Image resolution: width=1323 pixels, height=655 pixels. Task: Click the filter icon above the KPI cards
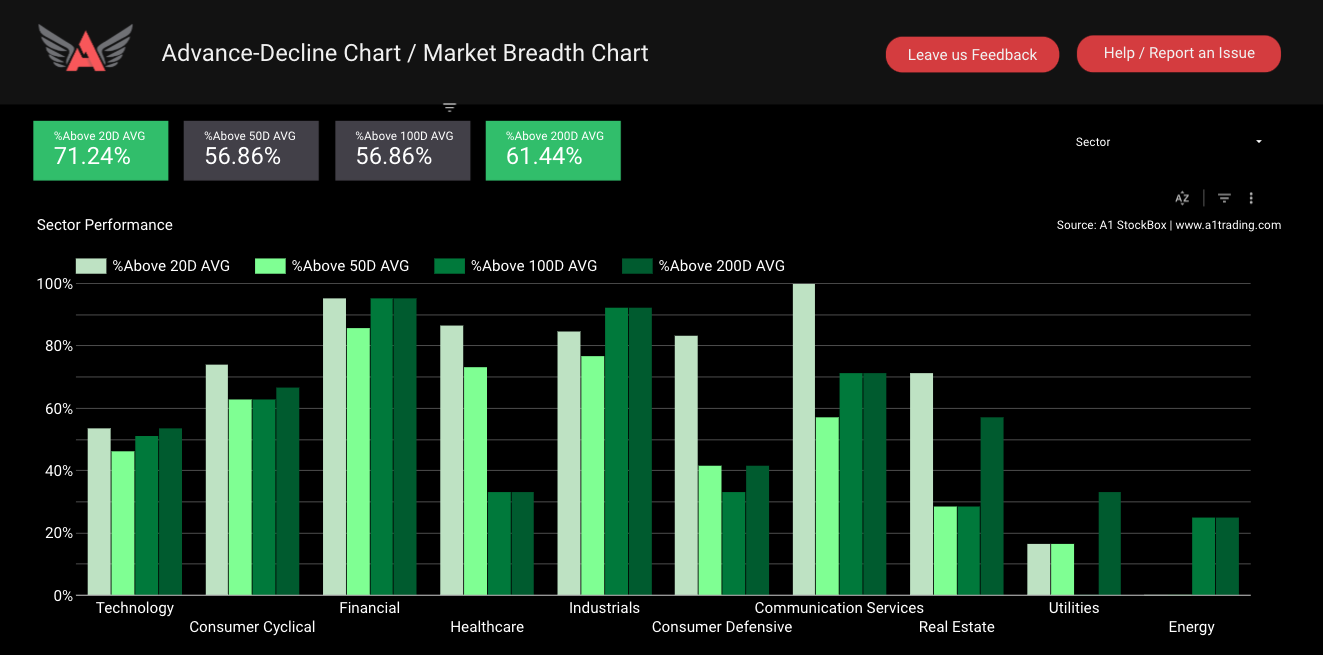click(x=449, y=107)
